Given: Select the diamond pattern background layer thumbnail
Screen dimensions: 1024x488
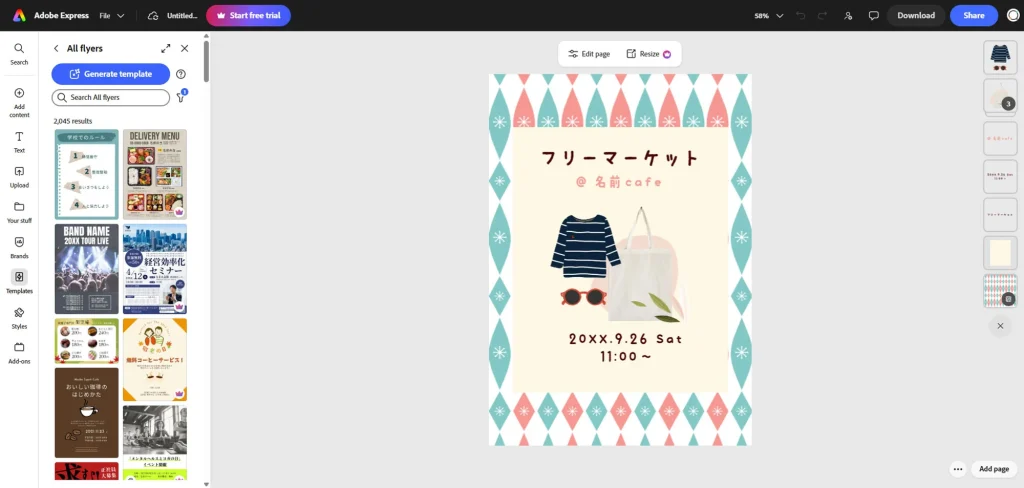Looking at the screenshot, I should tap(1000, 291).
